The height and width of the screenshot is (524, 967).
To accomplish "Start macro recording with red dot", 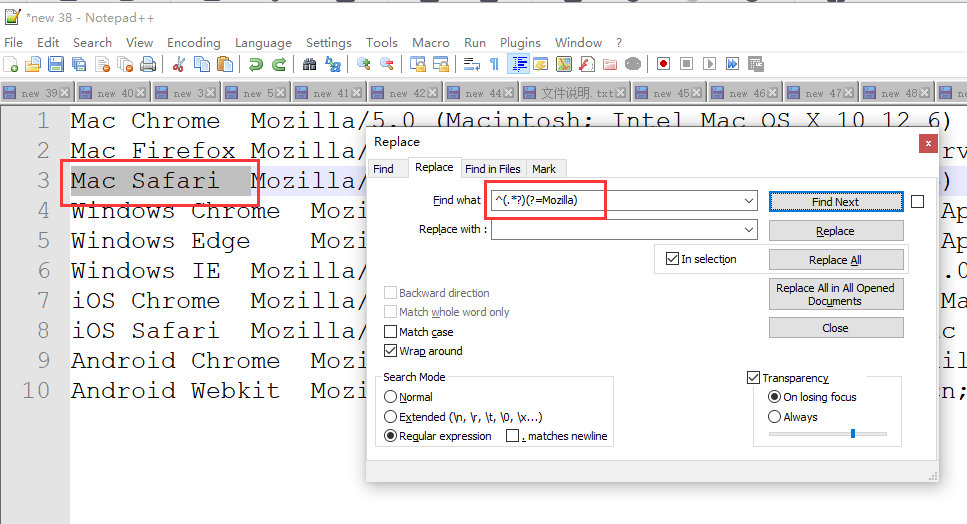I will (664, 64).
